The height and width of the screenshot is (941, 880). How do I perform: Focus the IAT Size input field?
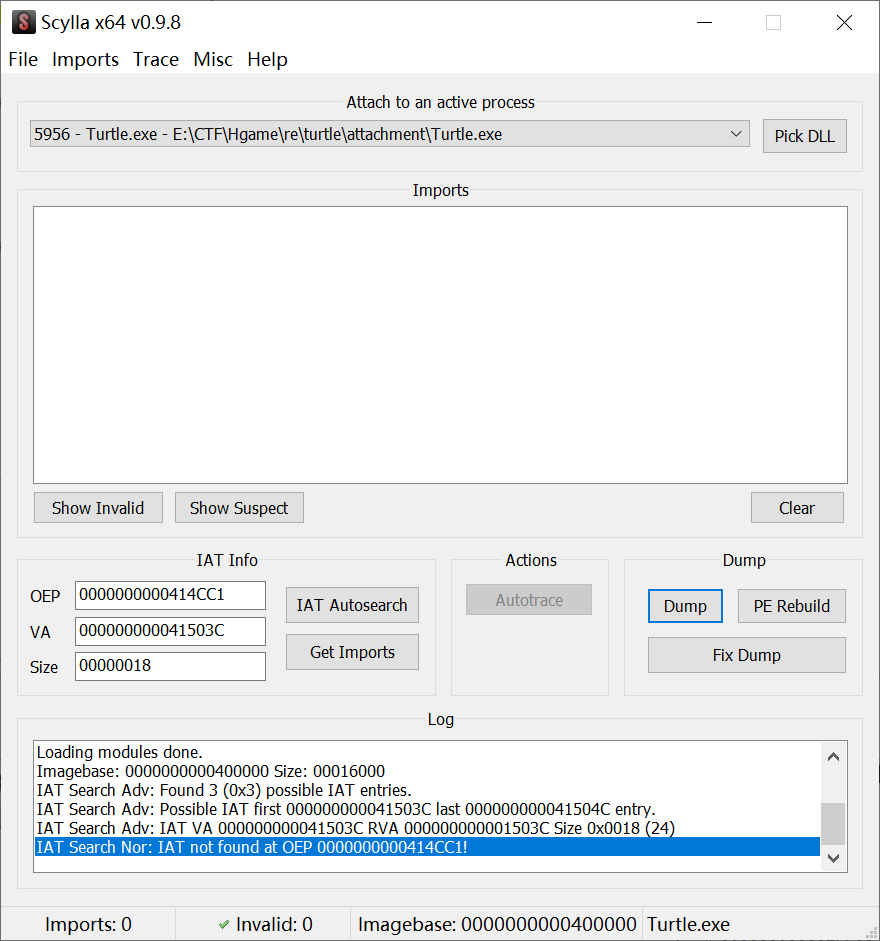click(x=170, y=666)
